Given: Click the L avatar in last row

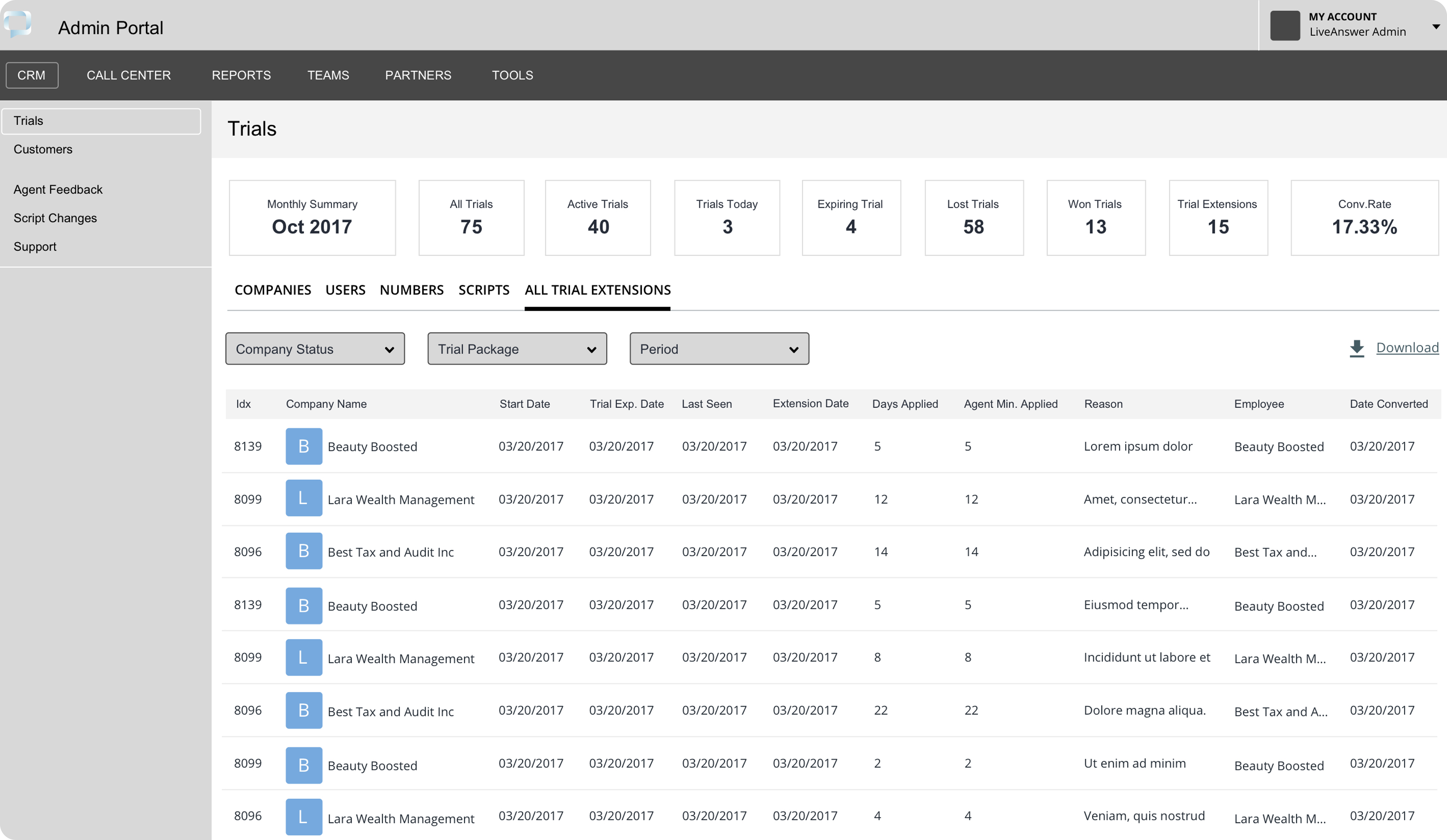Looking at the screenshot, I should coord(304,817).
